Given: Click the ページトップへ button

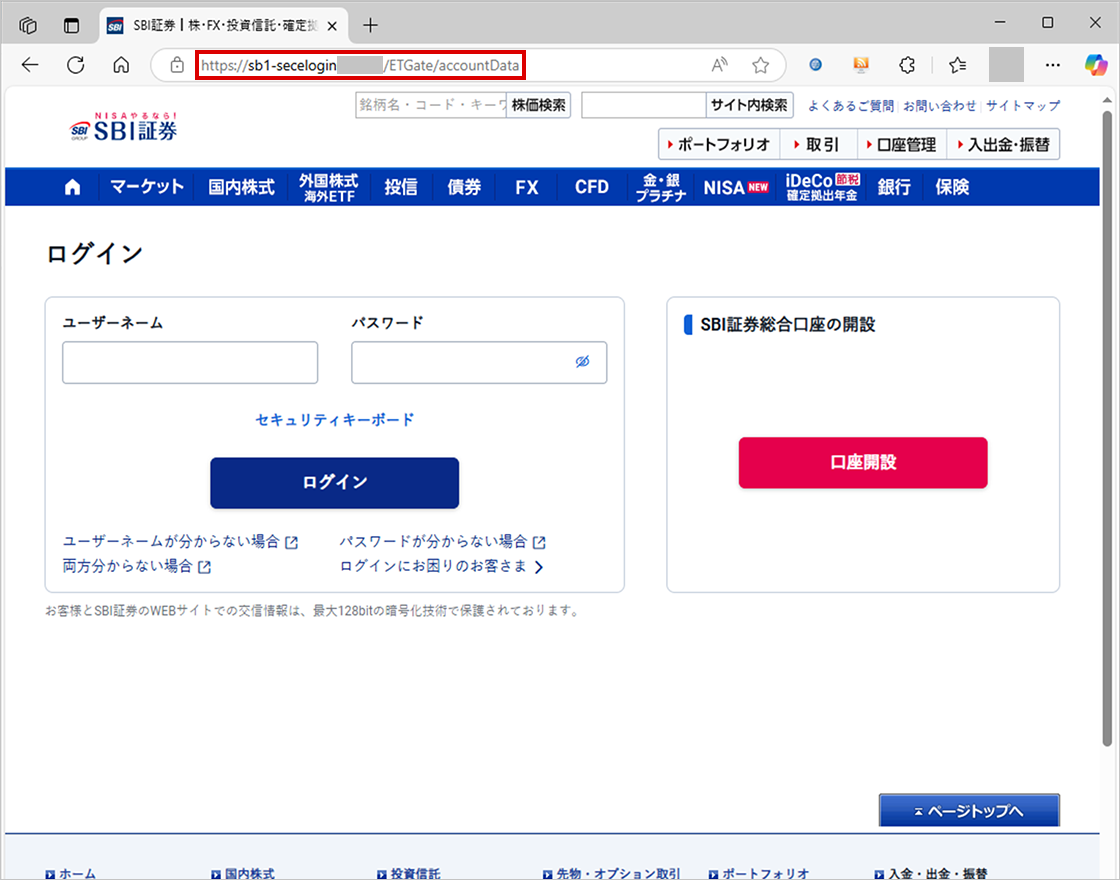Looking at the screenshot, I should point(969,811).
